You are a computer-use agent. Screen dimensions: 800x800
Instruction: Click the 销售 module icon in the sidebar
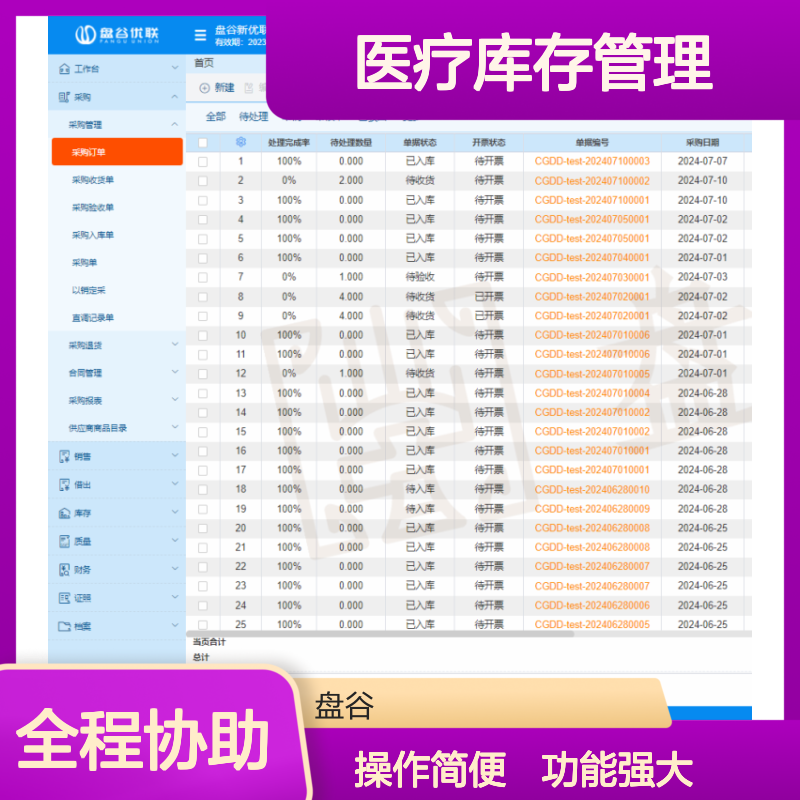(64, 457)
